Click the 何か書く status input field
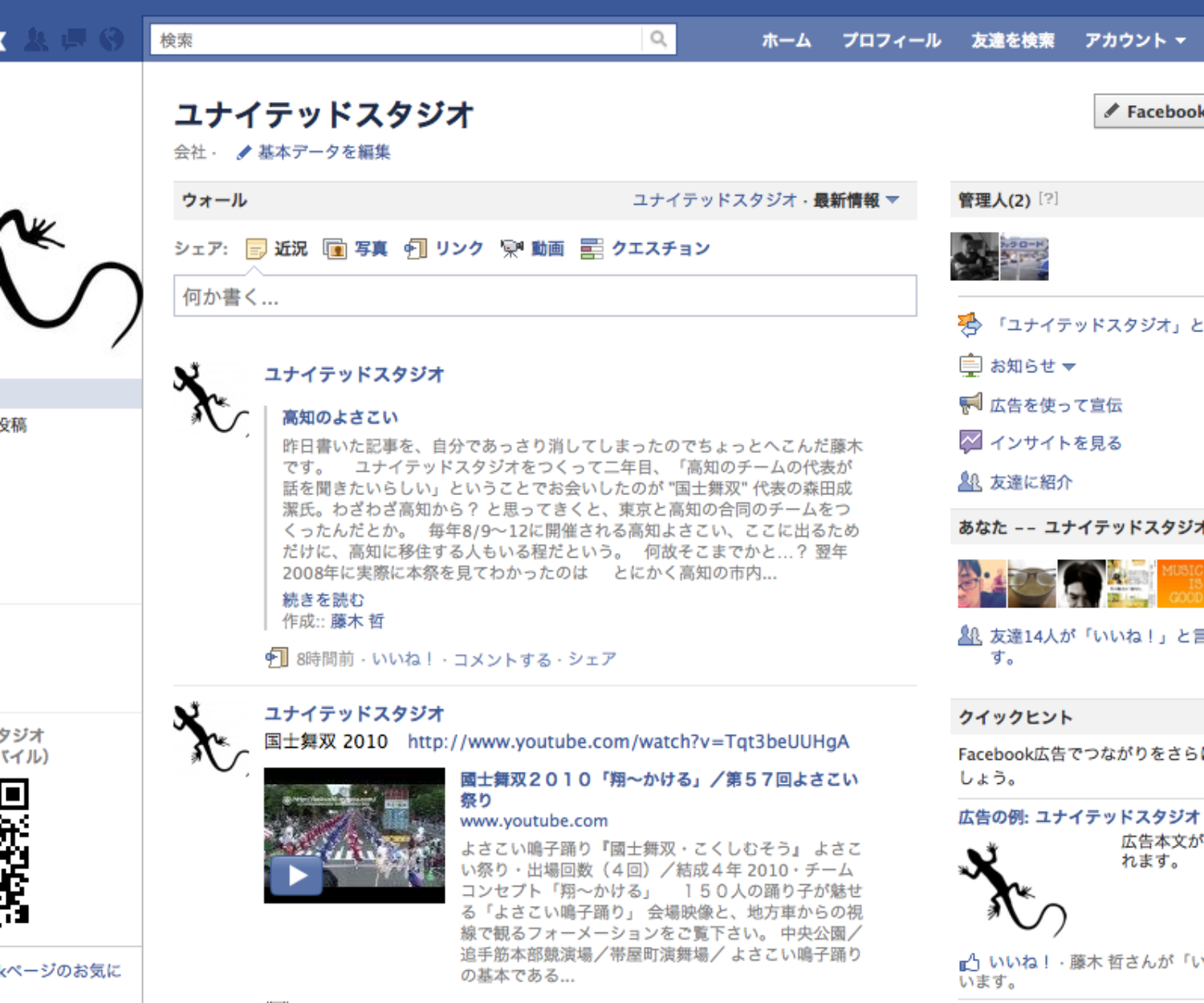This screenshot has width=1204, height=1003. point(545,297)
